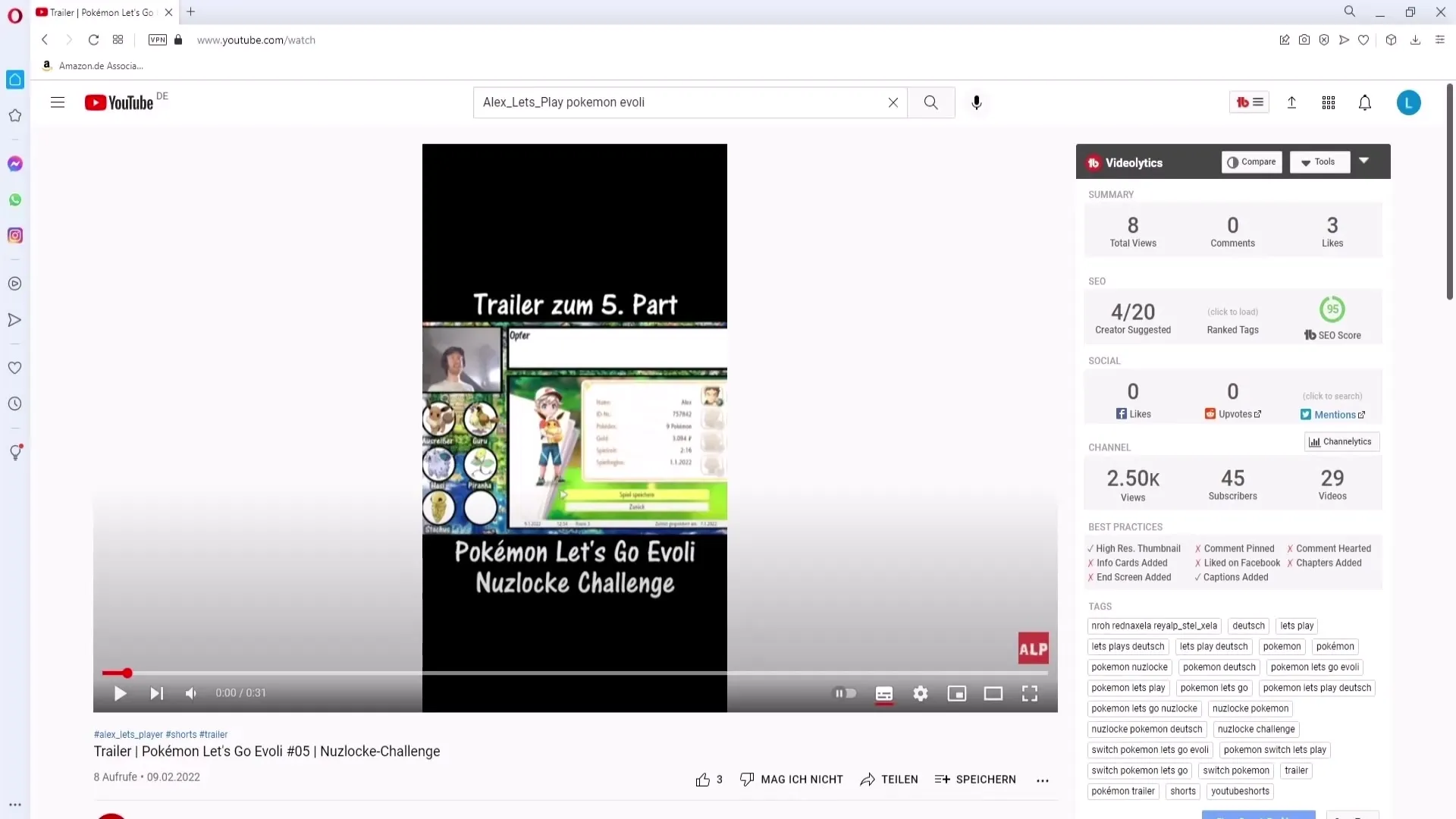This screenshot has height=819, width=1456.
Task: Toggle miniplayer view for the video
Action: (x=956, y=693)
